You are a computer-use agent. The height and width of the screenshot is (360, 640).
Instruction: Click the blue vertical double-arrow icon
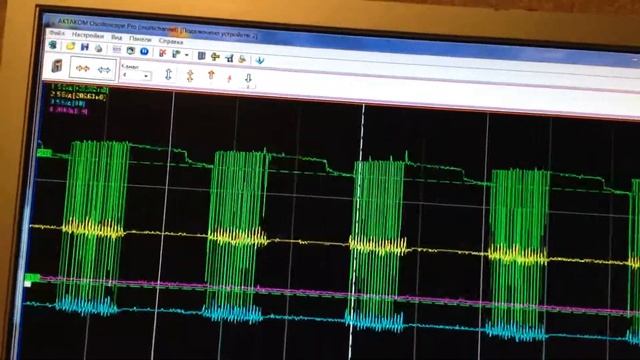(x=168, y=74)
